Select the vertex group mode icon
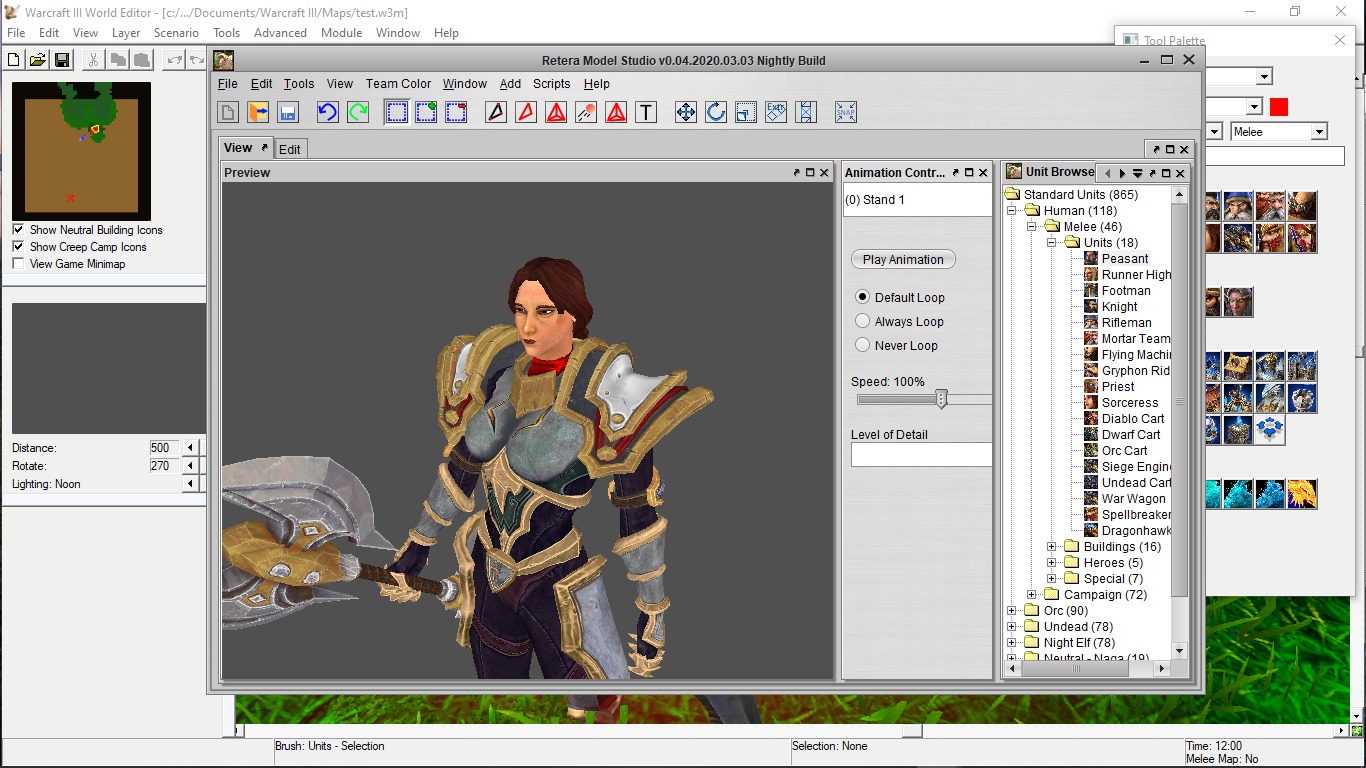The height and width of the screenshot is (768, 1366). tap(557, 112)
